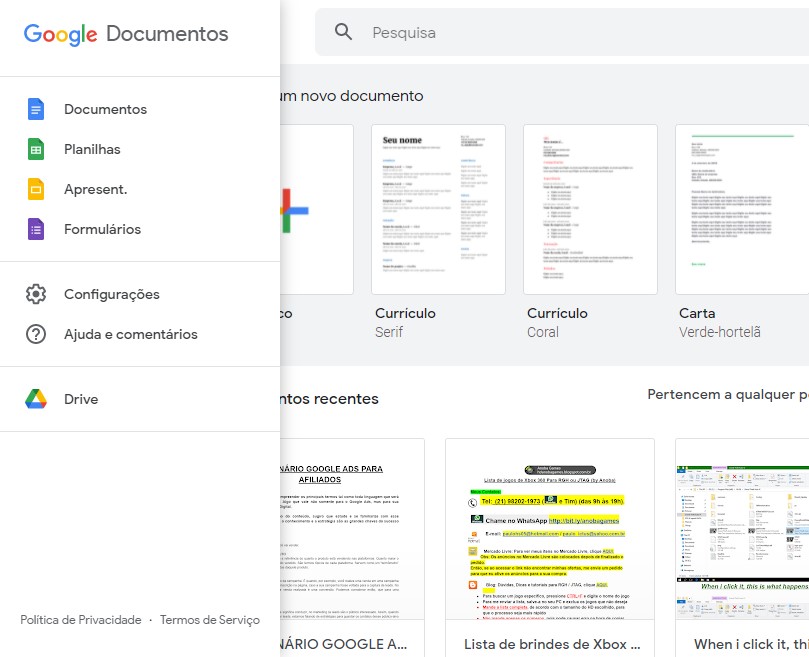
Task: Click the 'Lista de brindes de Xbox ...' title
Action: coord(552,644)
